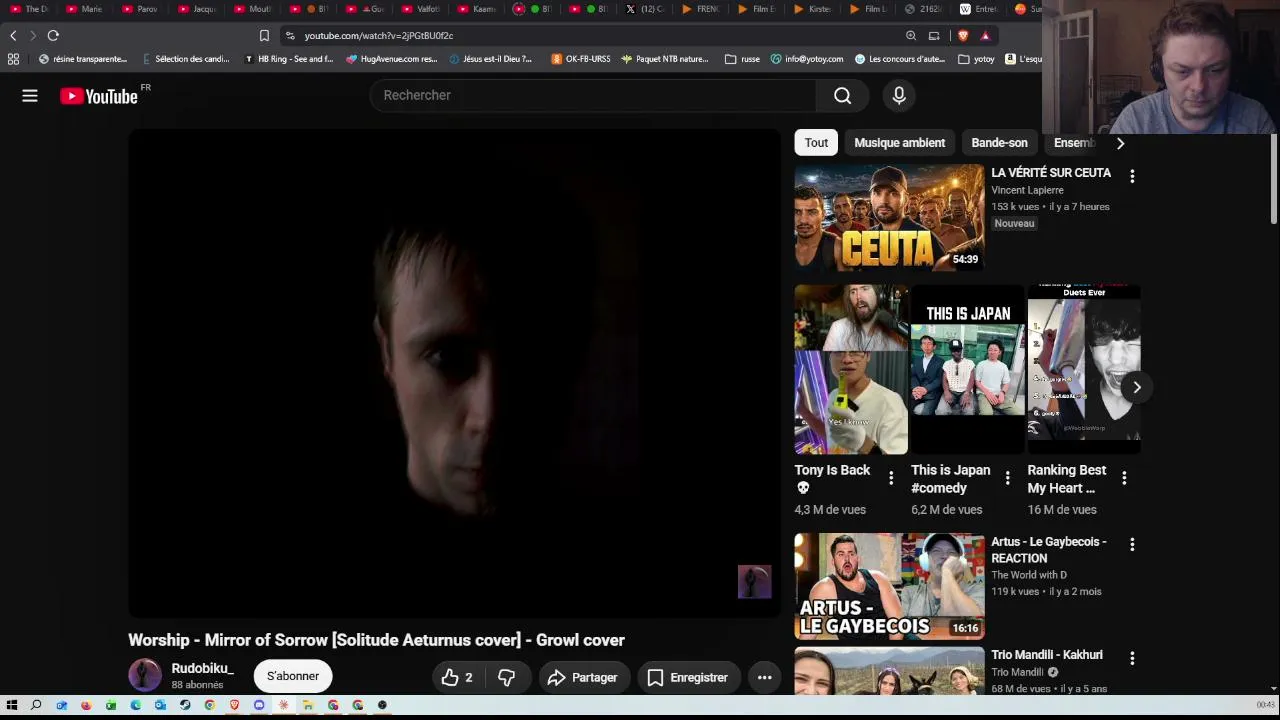Screen dimensions: 1280x720
Task: Show more filter chips with arrow
Action: point(1120,143)
